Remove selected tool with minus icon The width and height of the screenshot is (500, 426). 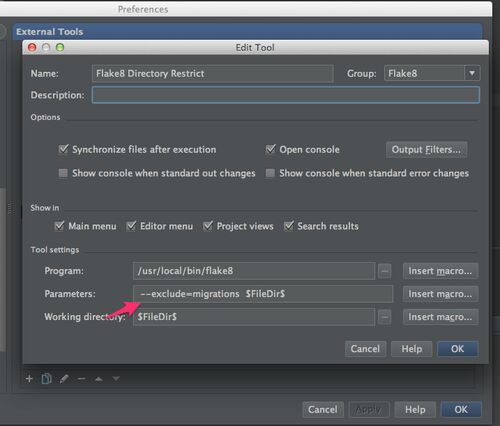(x=81, y=379)
